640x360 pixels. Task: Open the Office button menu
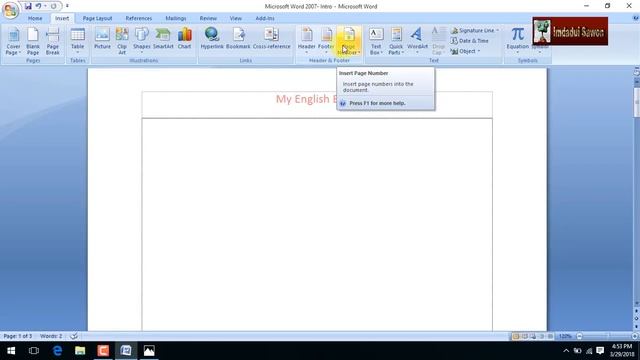click(x=11, y=10)
